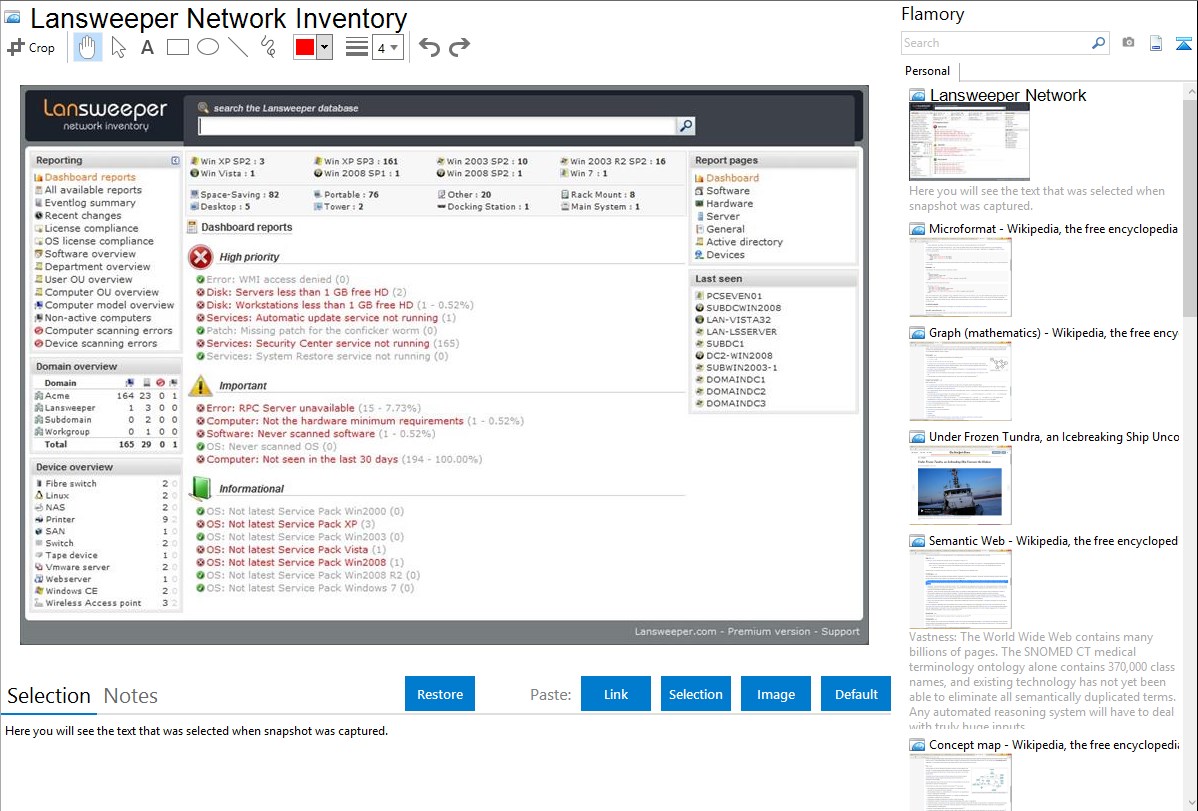
Task: Click the document page icon near search
Action: coord(1156,43)
